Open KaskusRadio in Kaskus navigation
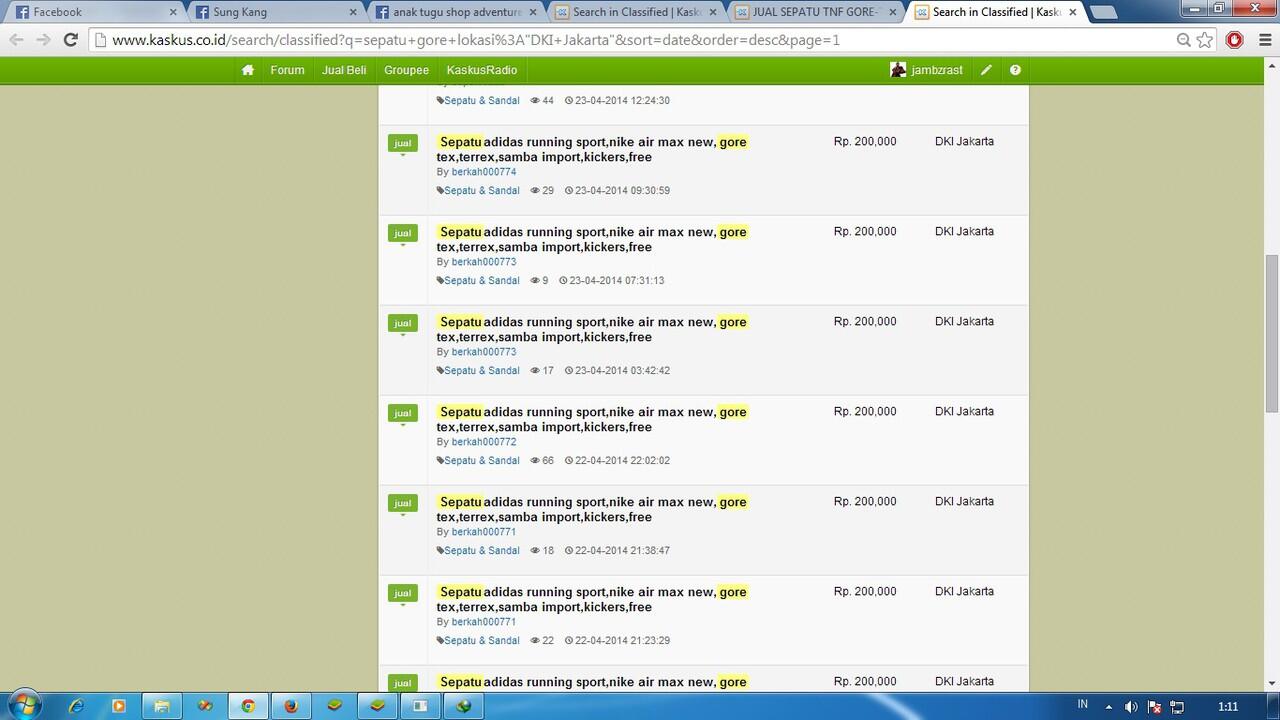This screenshot has width=1280, height=720. pyautogui.click(x=482, y=70)
